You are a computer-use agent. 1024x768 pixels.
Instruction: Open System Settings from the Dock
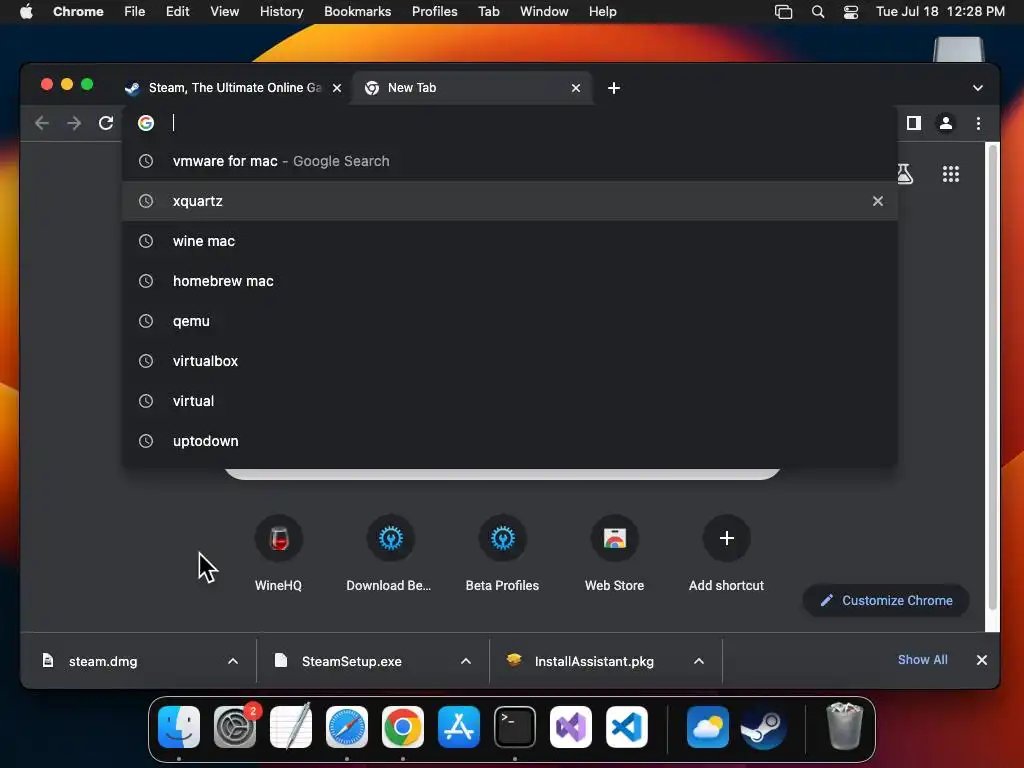(x=235, y=727)
